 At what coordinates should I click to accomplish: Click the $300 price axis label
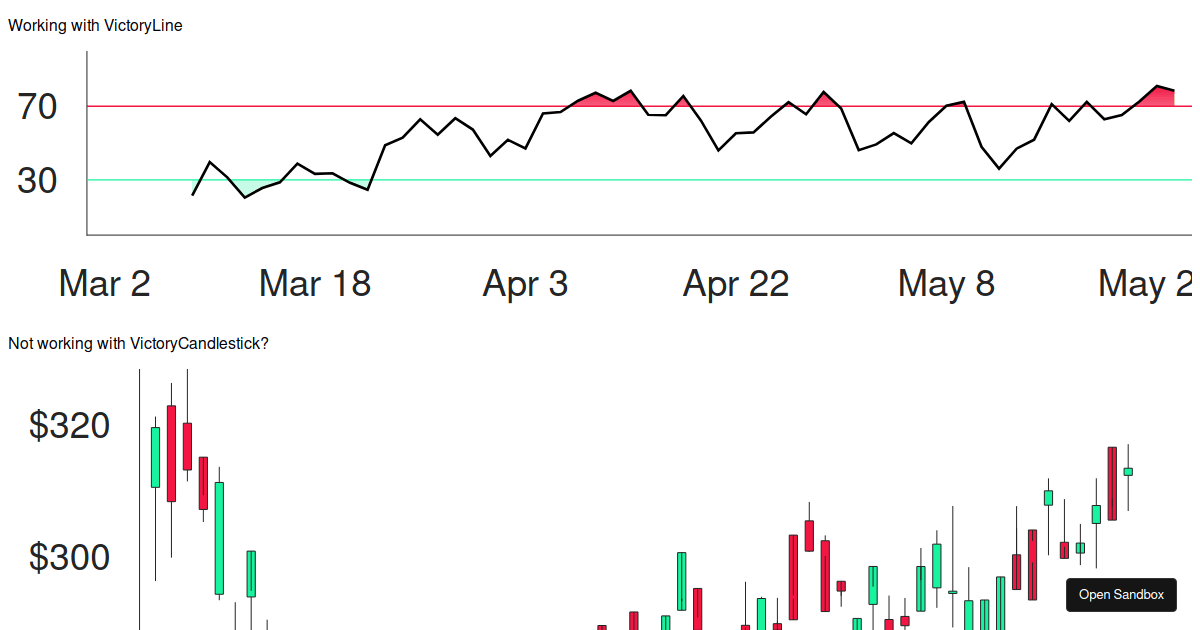[69, 558]
